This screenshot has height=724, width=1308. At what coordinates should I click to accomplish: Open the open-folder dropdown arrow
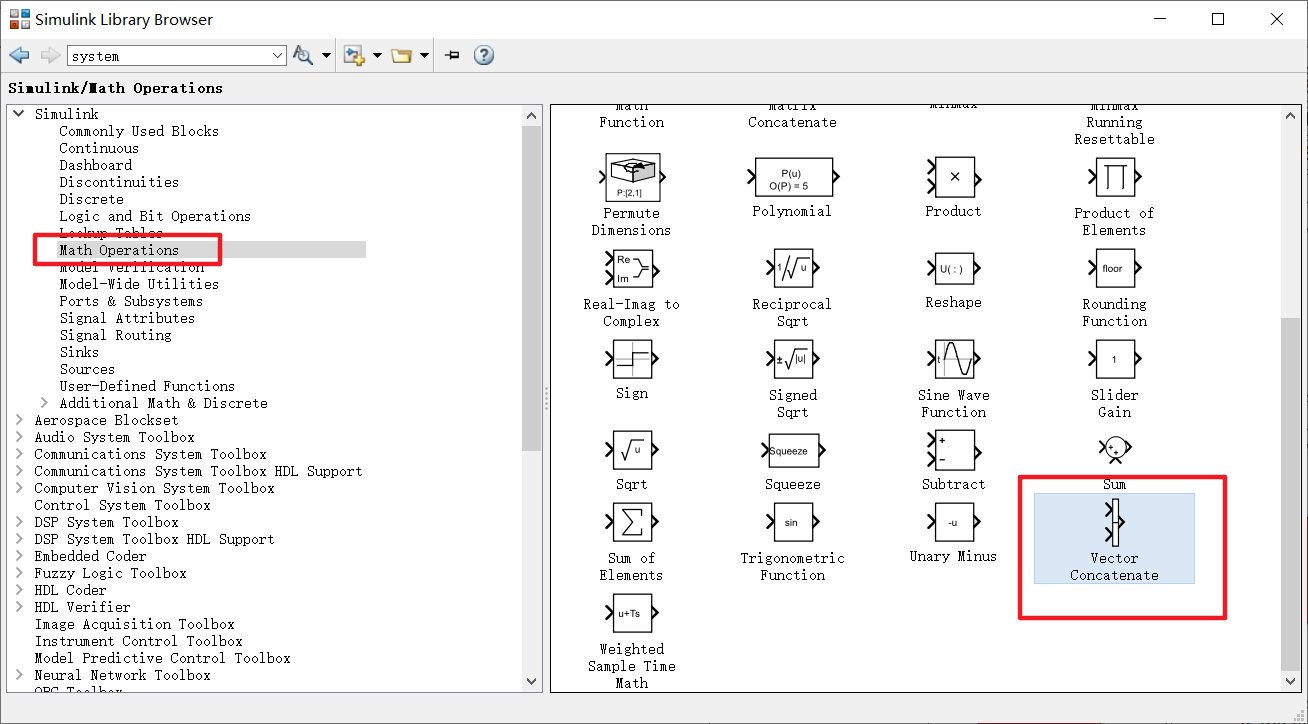(x=425, y=56)
